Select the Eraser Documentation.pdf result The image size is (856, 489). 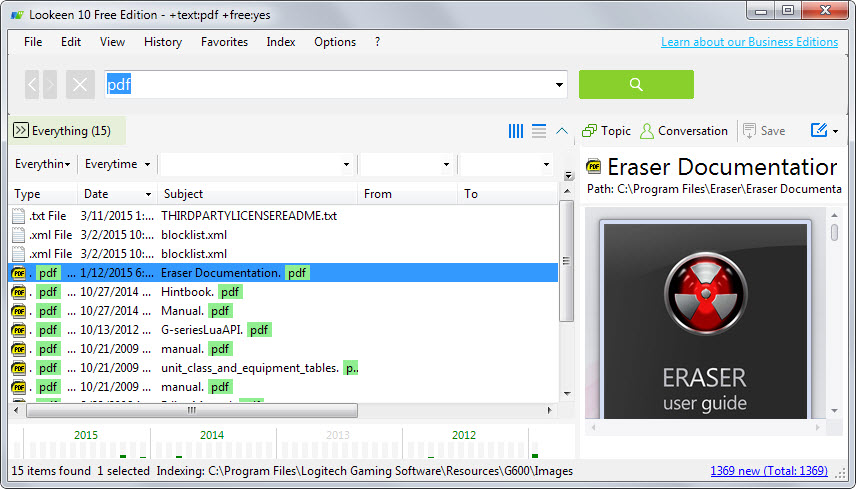(283, 273)
